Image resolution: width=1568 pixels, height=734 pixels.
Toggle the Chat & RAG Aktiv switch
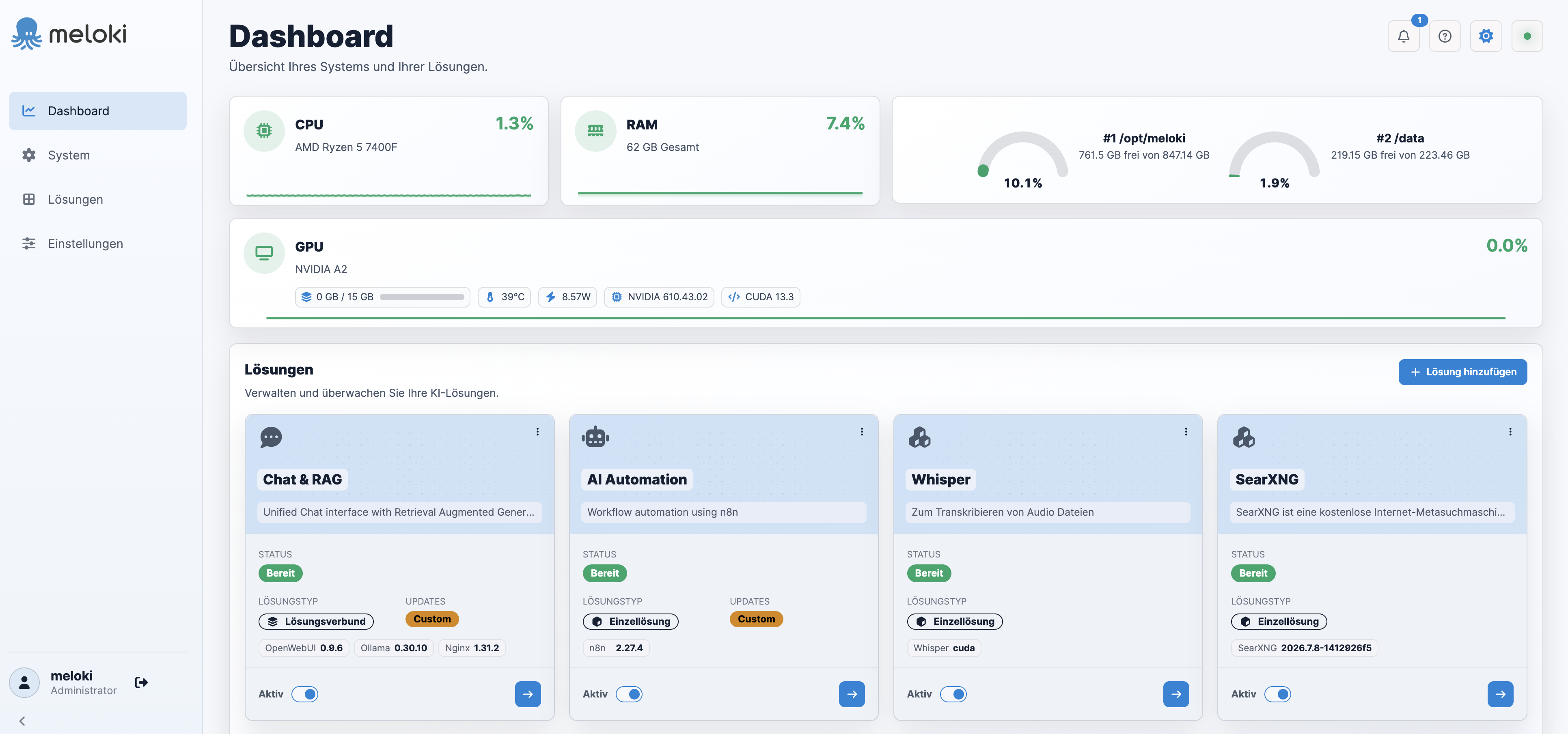[304, 694]
